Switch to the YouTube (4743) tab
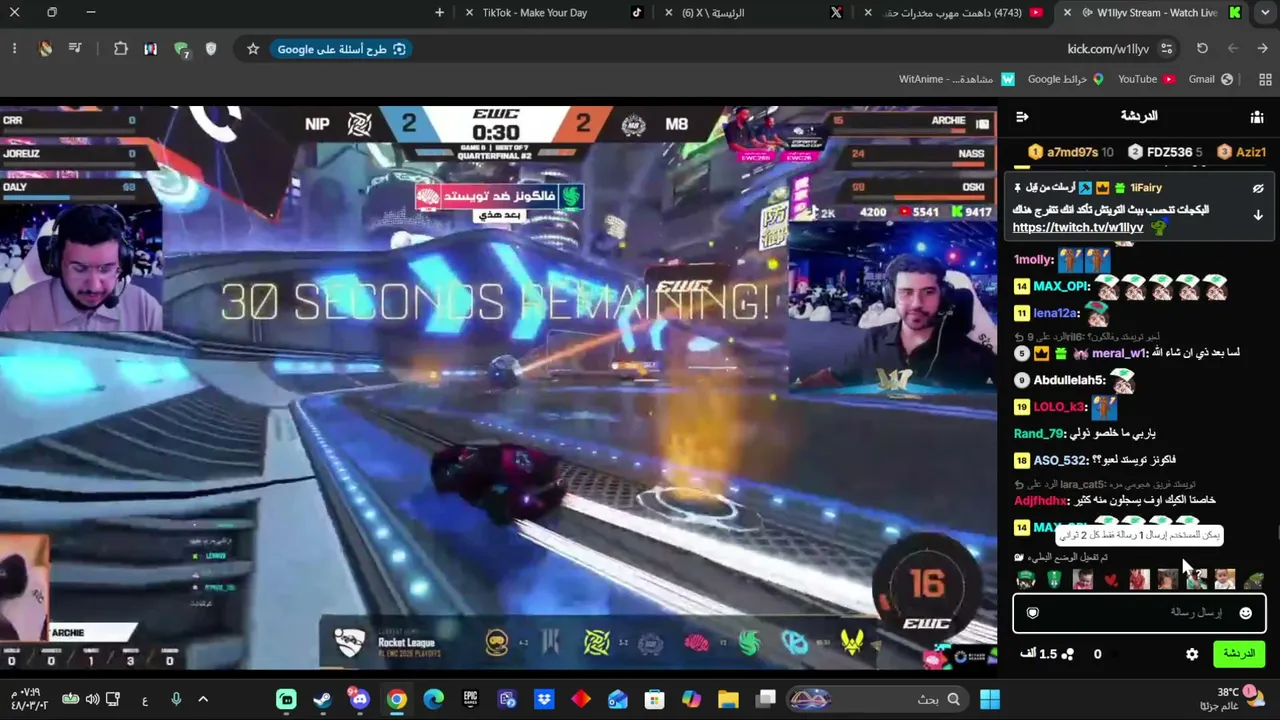1280x720 pixels. (954, 13)
